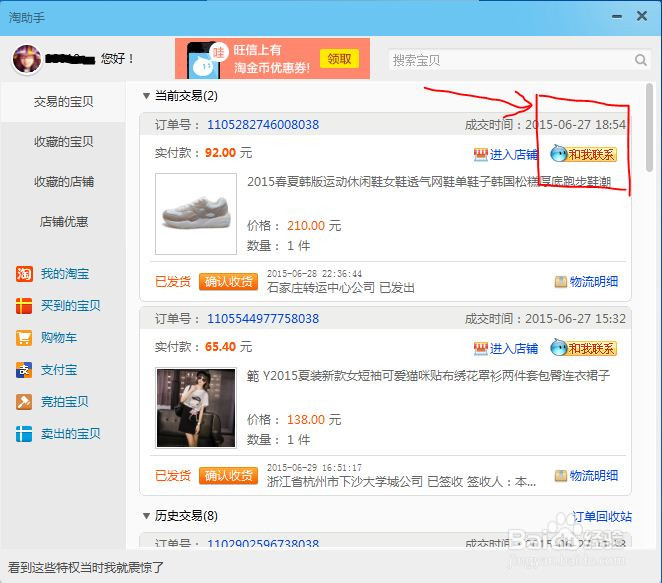662x583 pixels.
Task: Click the yellow 领取 coupon button
Action: pyautogui.click(x=339, y=59)
